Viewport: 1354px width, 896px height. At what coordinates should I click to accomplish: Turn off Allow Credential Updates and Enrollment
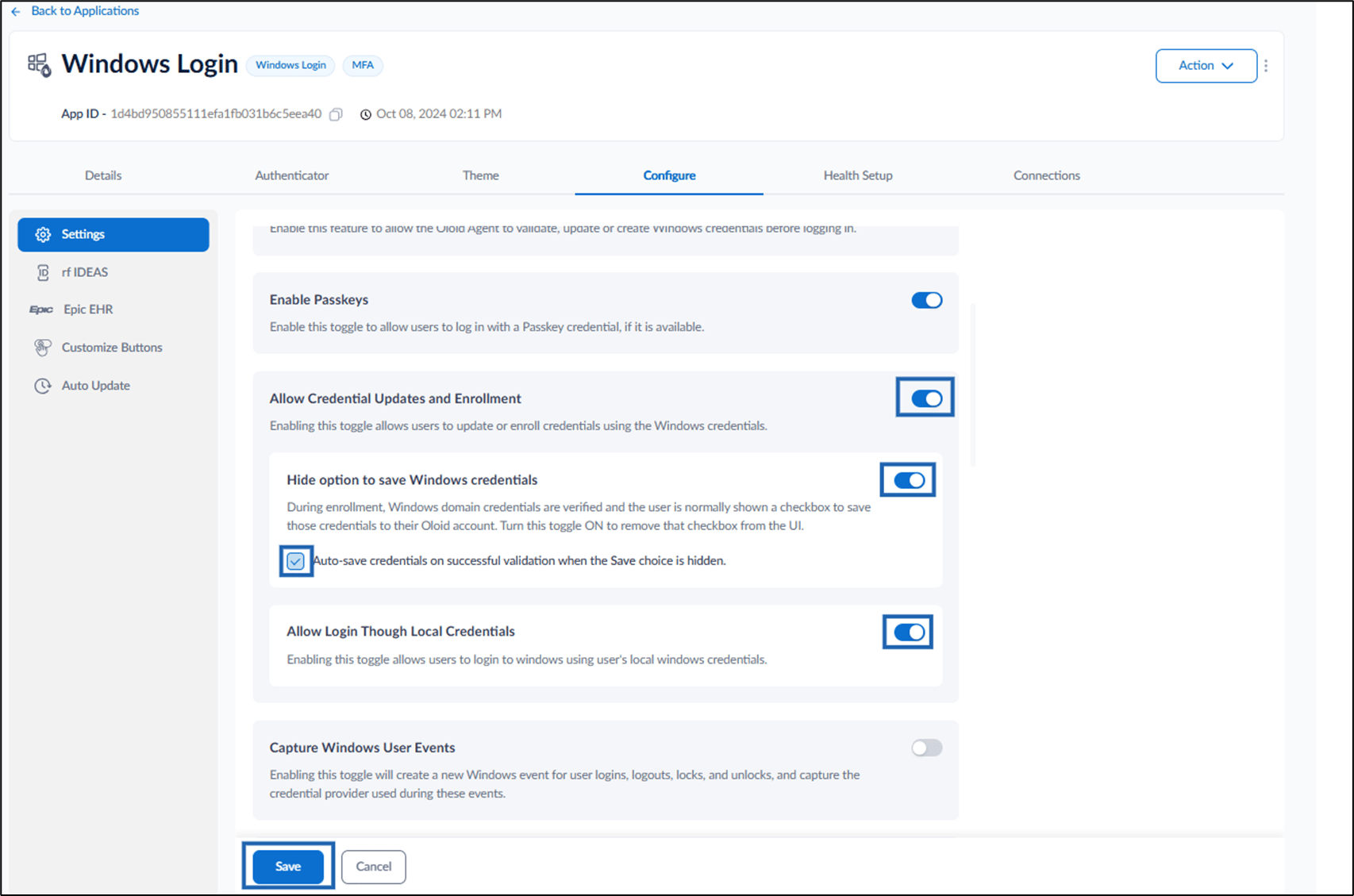tap(926, 398)
